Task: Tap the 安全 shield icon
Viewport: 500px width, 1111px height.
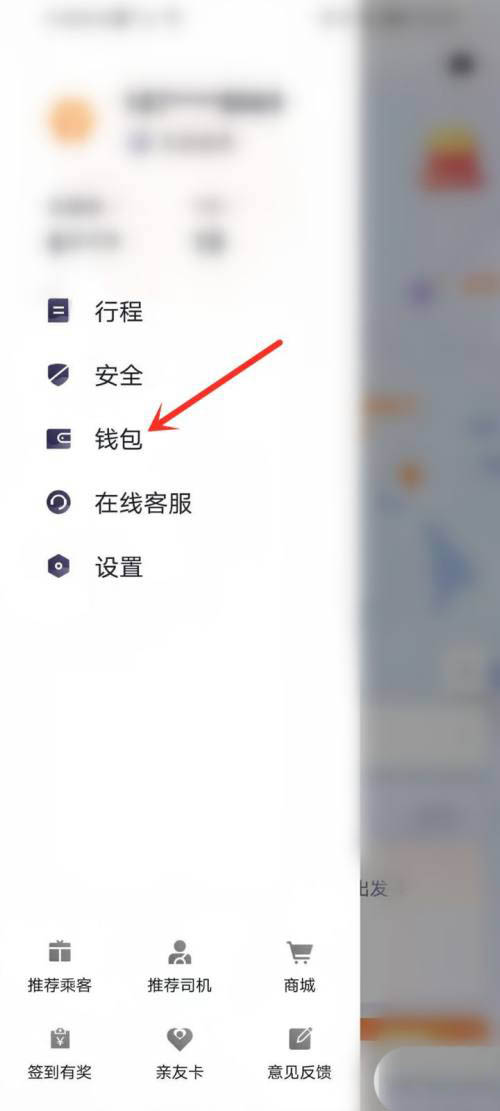Action: 58,375
